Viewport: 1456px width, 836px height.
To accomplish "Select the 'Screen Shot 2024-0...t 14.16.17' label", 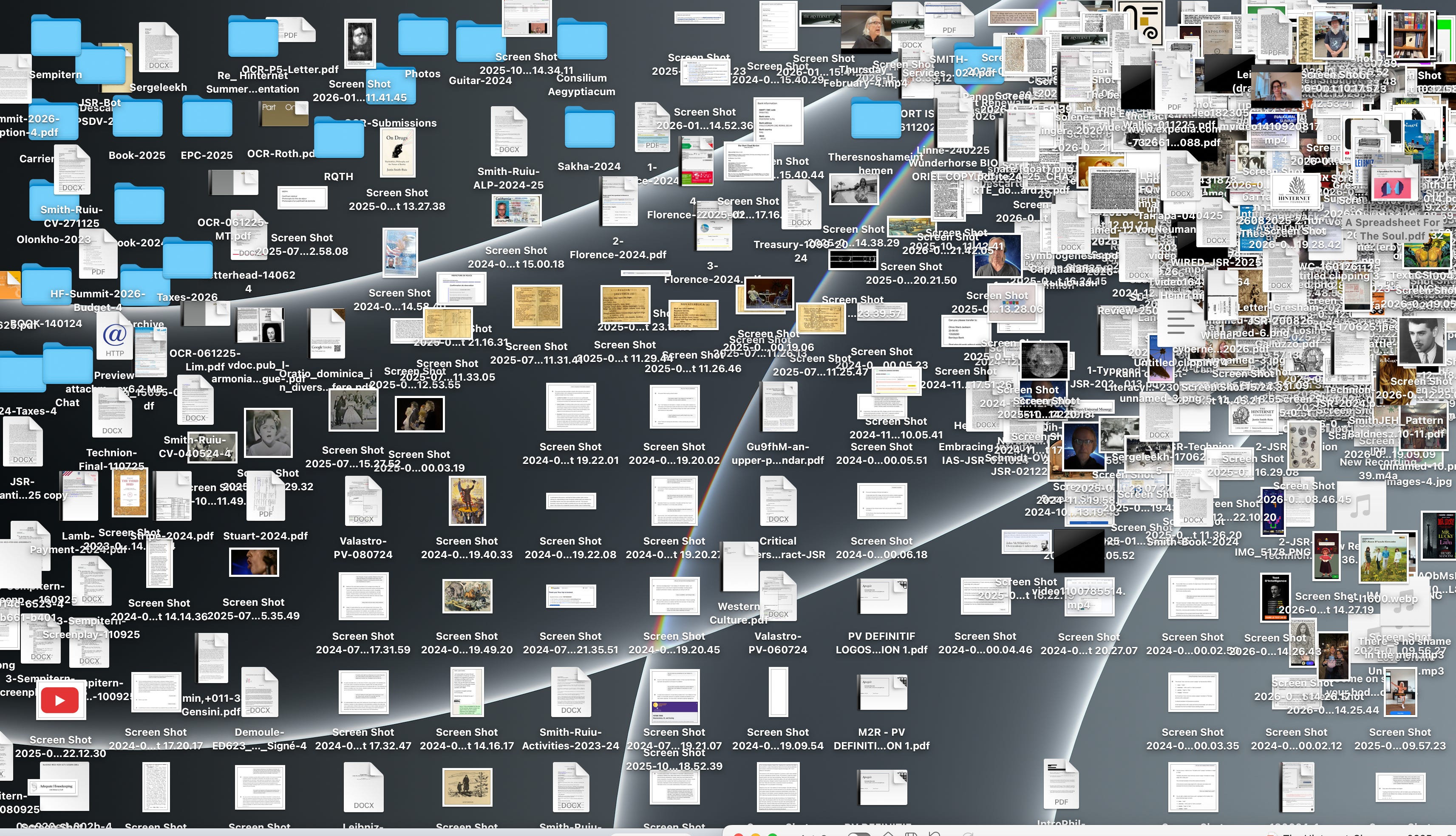I will [x=467, y=739].
